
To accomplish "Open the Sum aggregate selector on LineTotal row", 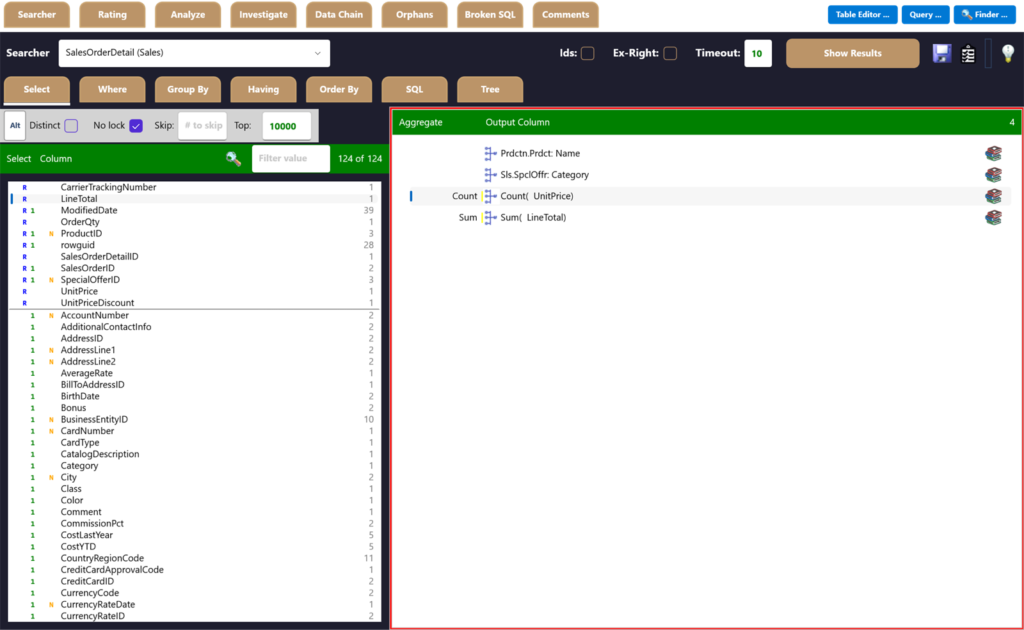I will 468,217.
